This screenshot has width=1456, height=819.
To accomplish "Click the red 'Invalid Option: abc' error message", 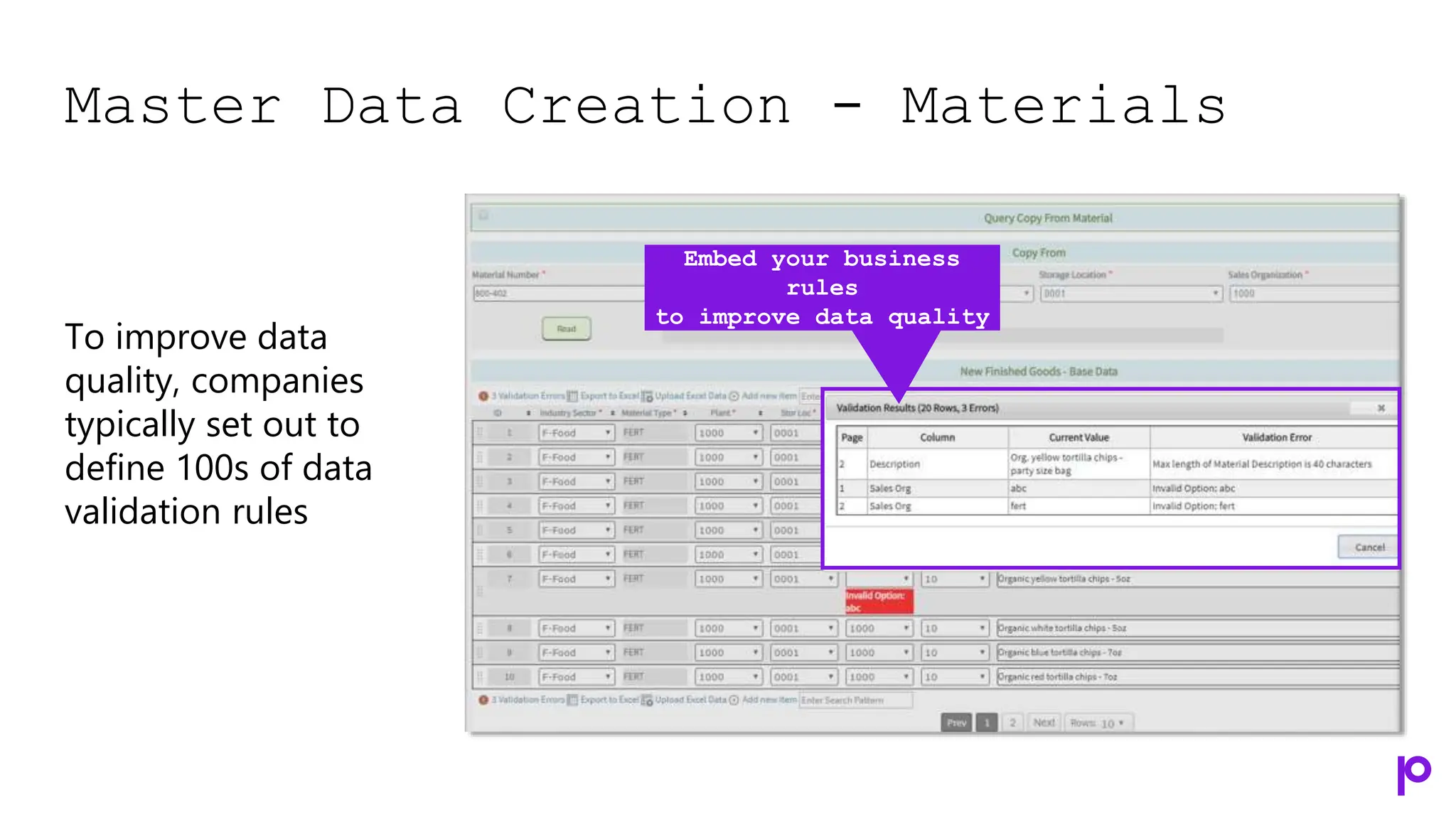I will click(879, 601).
